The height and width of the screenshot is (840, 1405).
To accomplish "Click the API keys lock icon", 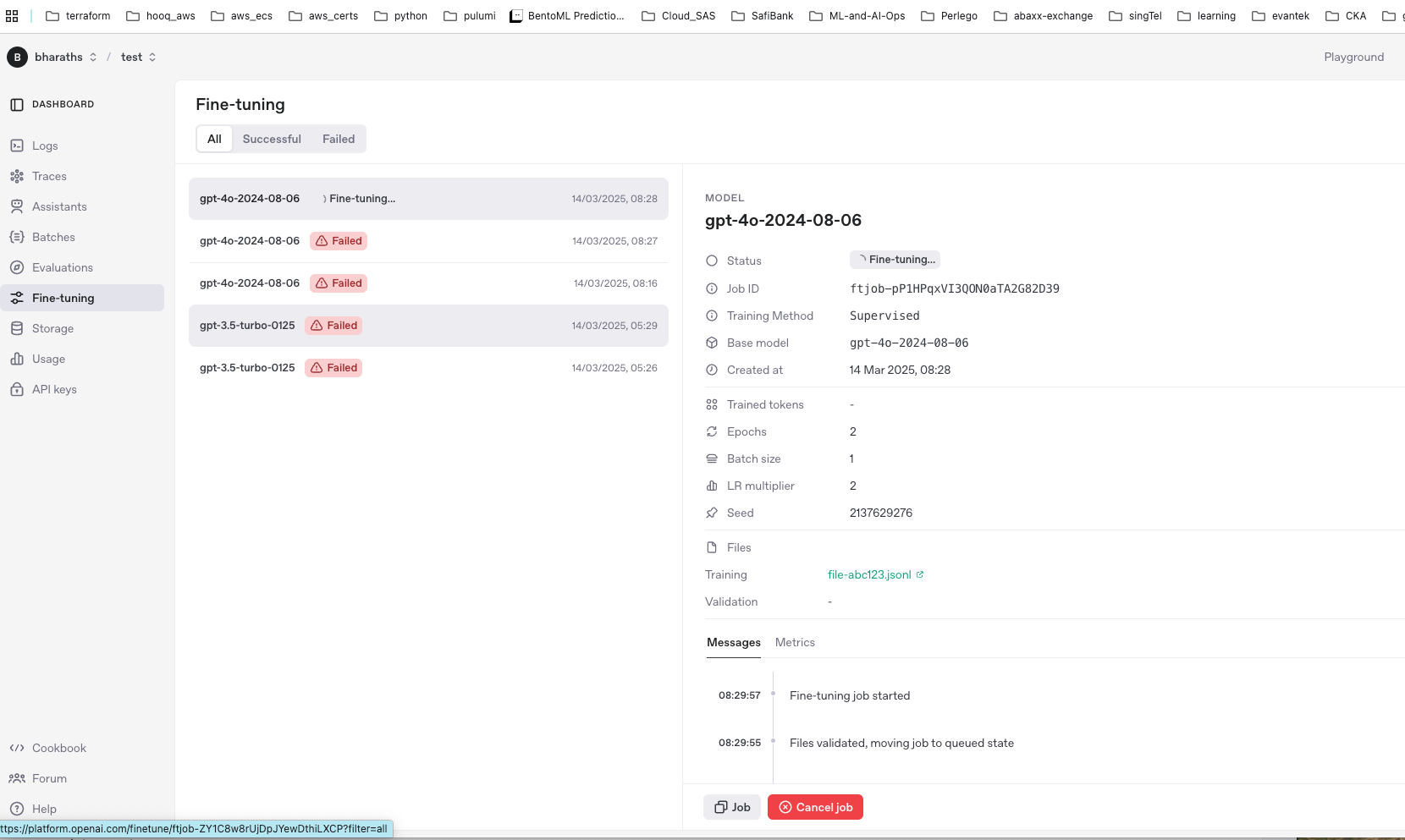I will [17, 389].
